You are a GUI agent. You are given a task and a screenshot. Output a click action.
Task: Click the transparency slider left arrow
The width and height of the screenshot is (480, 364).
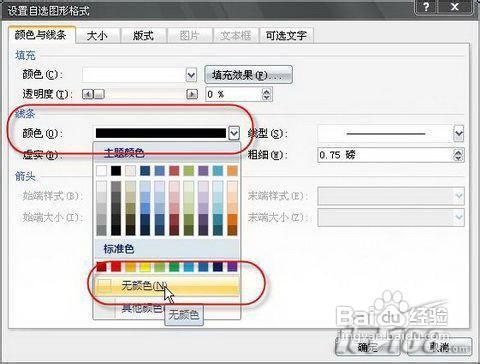coord(88,95)
